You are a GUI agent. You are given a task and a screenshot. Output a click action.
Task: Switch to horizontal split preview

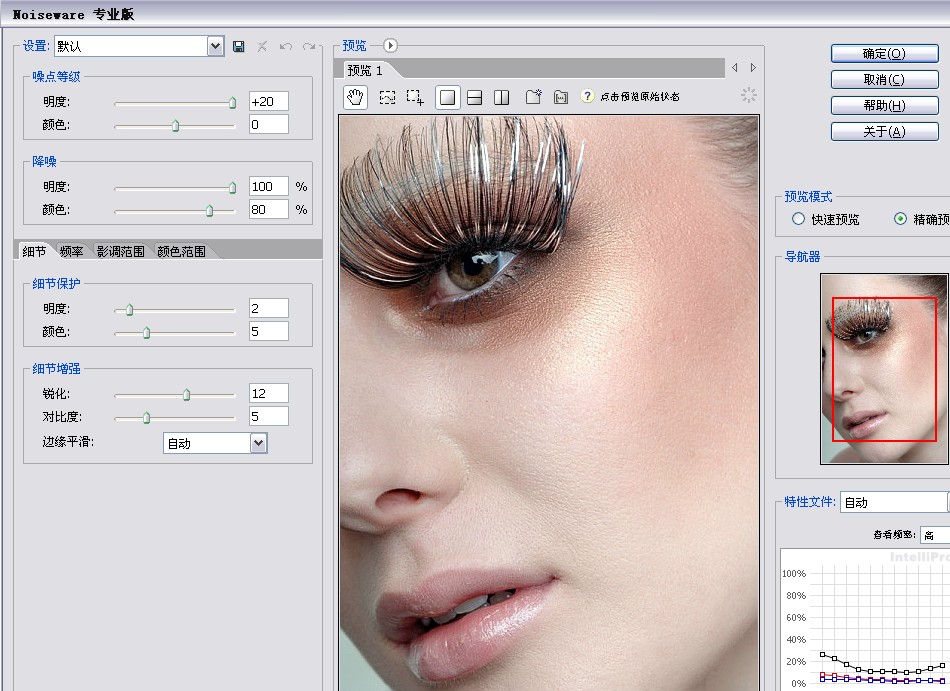coord(475,97)
